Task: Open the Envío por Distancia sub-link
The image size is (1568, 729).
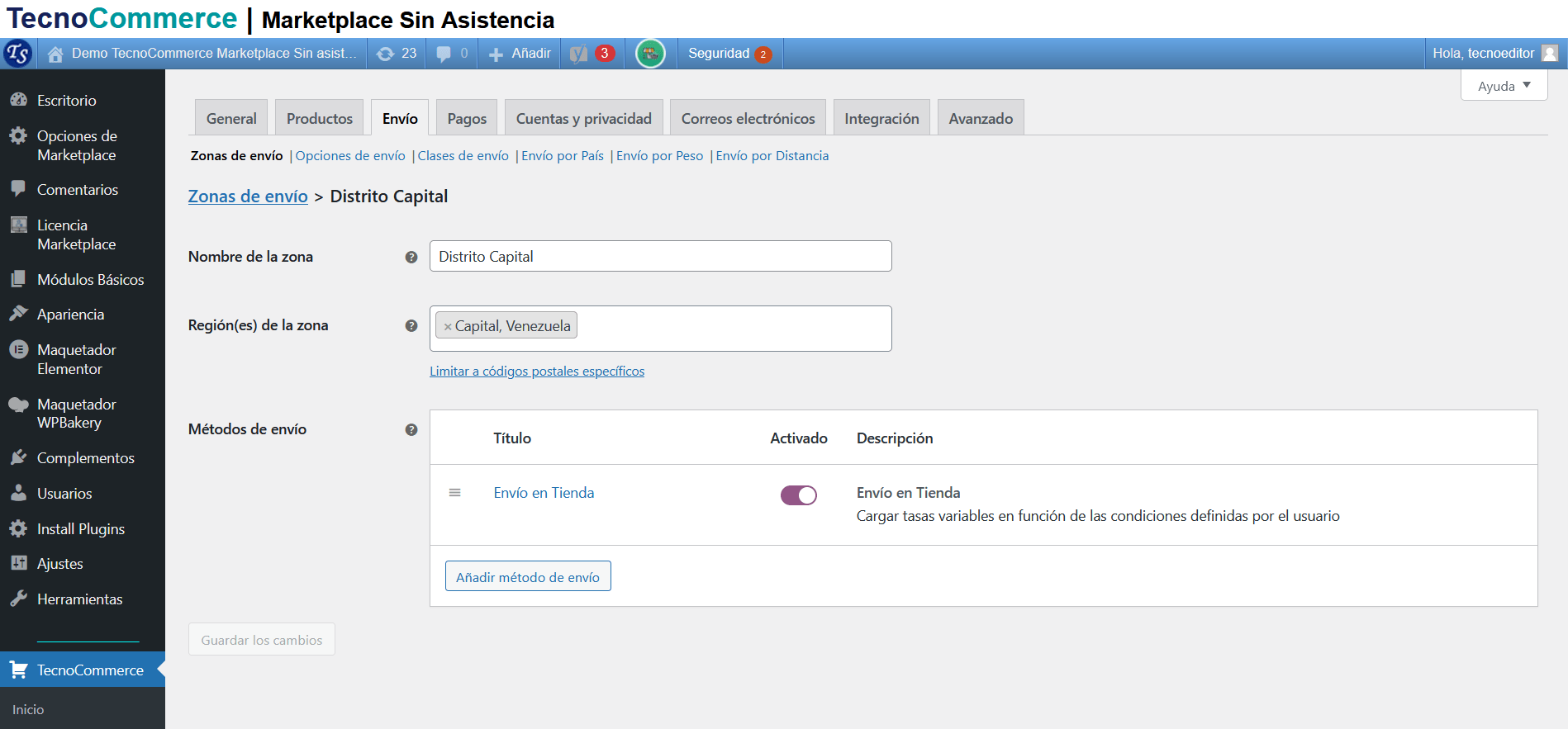Action: (x=772, y=156)
